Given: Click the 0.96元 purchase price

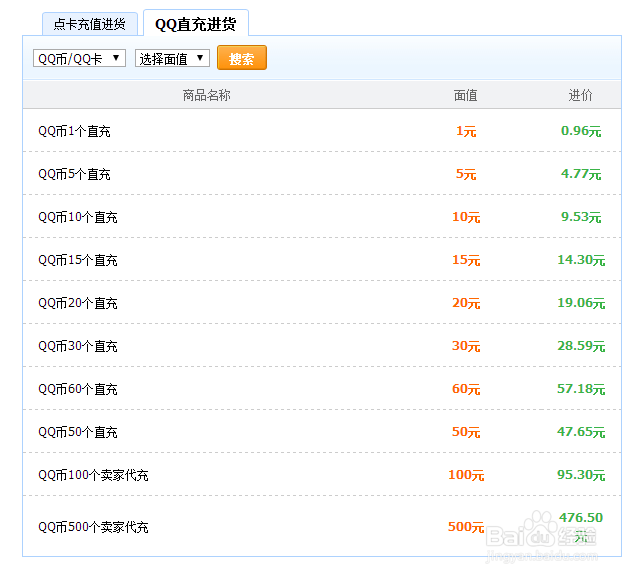Looking at the screenshot, I should click(x=581, y=131).
